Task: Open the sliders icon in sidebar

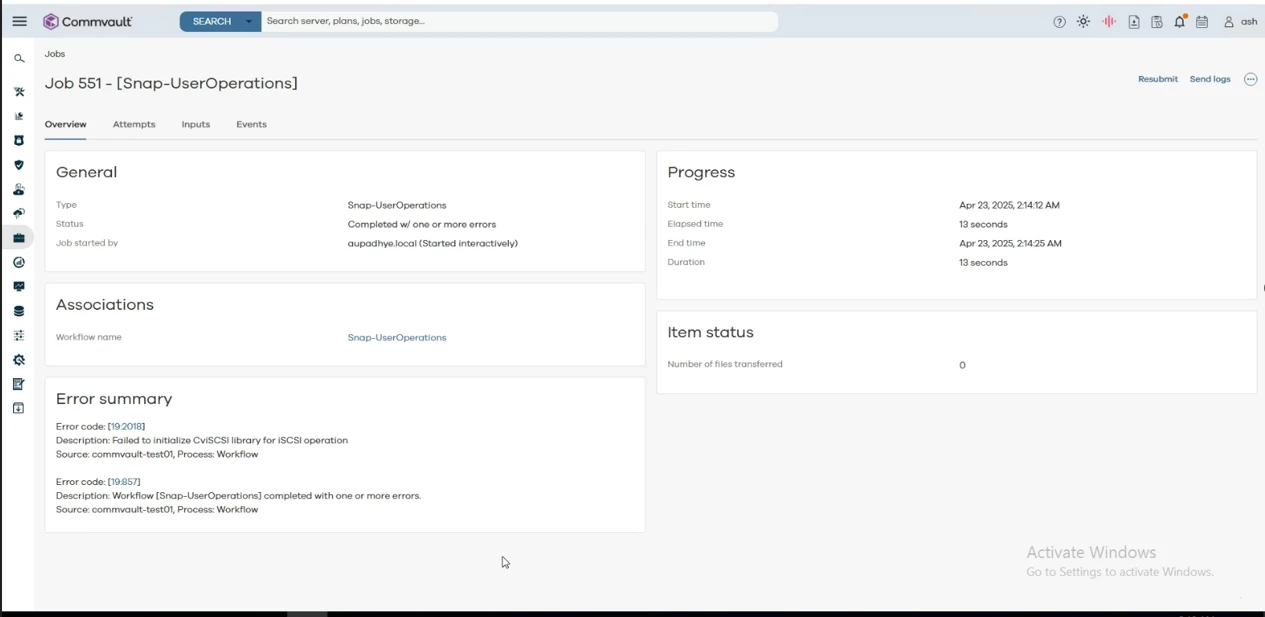Action: pos(19,335)
